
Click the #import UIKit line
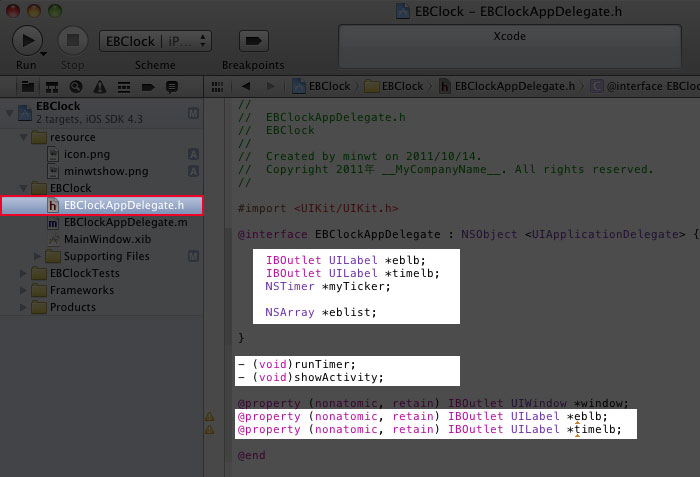pyautogui.click(x=318, y=208)
